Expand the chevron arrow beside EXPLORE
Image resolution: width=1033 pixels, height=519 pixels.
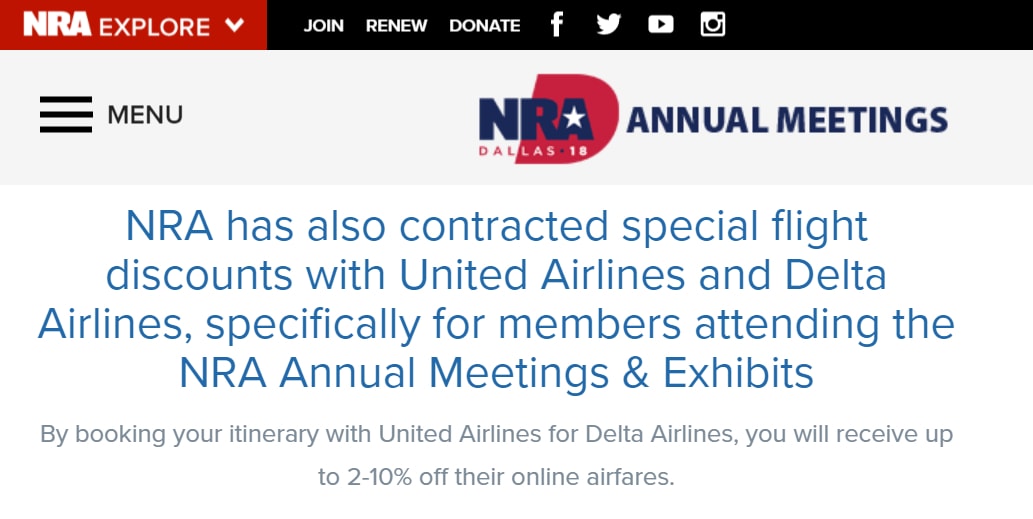coord(235,25)
